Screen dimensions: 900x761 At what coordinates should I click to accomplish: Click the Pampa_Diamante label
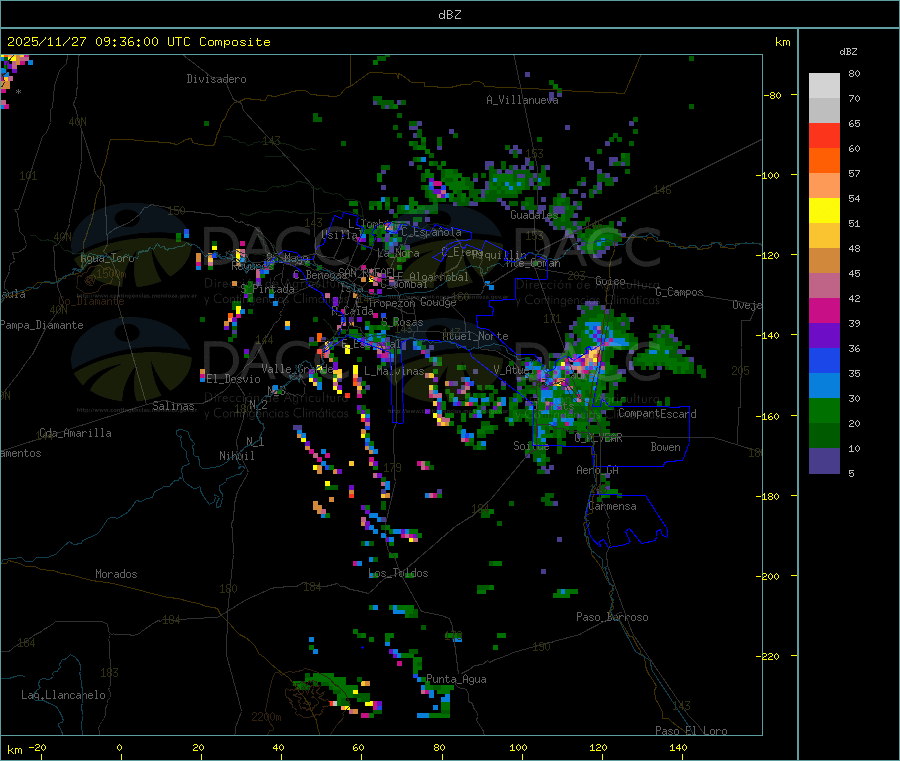(42, 325)
